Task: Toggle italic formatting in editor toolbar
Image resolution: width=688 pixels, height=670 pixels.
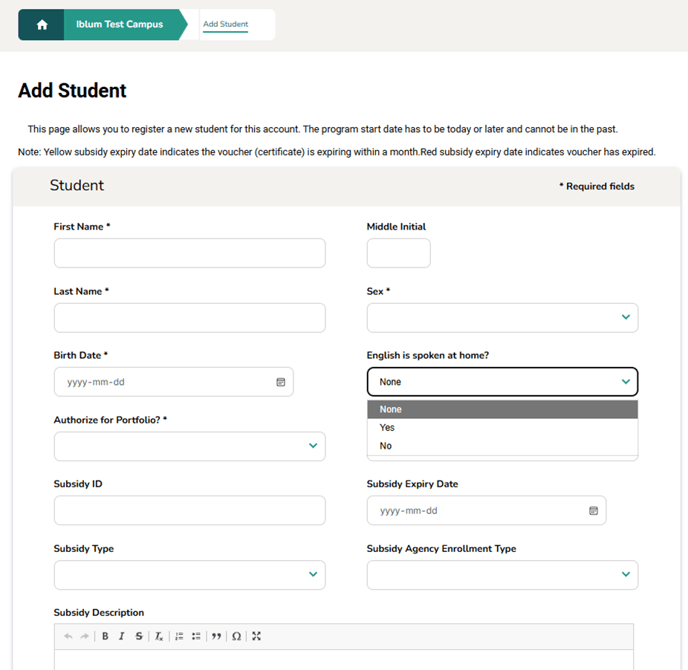Action: click(122, 636)
